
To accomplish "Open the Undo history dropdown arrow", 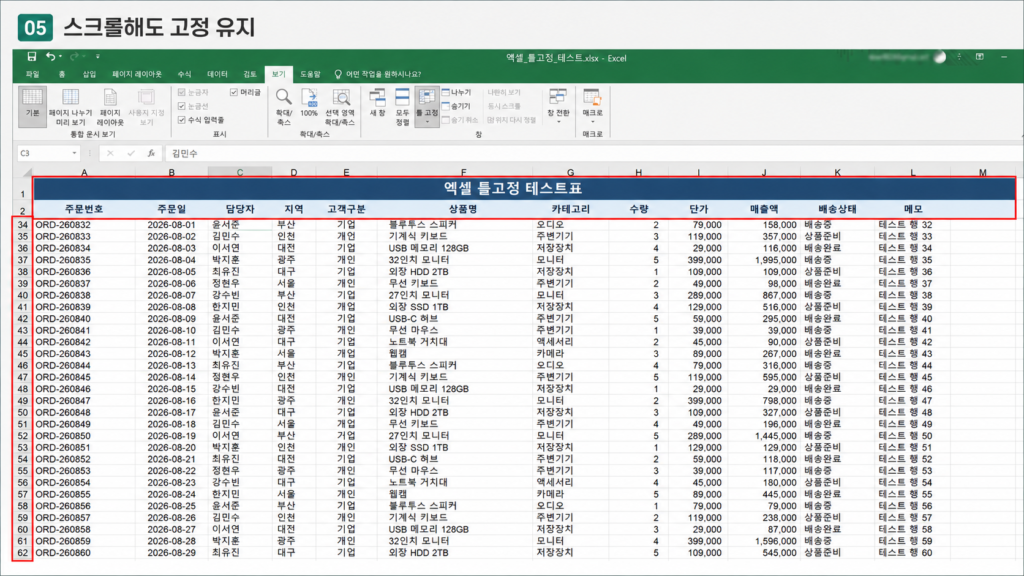I will (60, 57).
